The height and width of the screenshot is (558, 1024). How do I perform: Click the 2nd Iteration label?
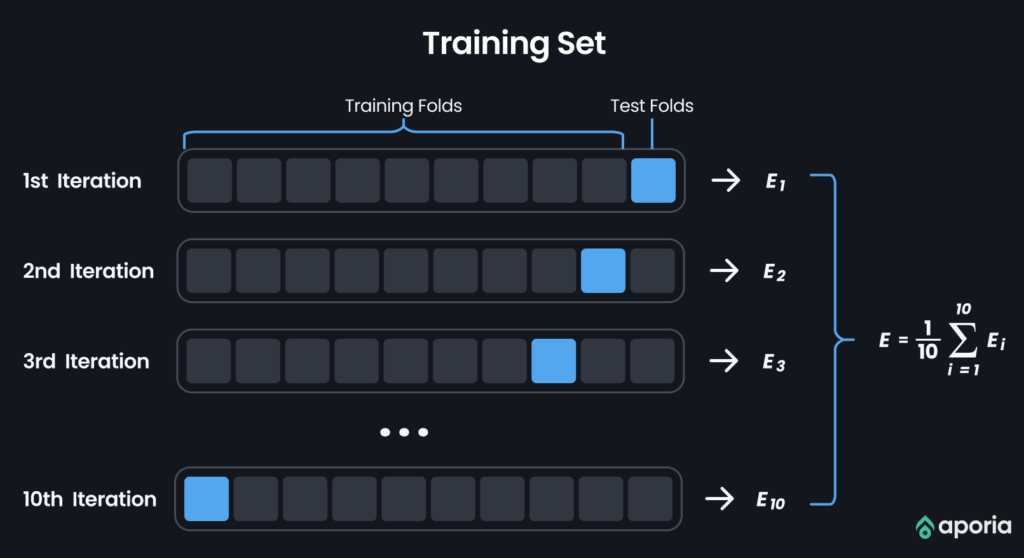(x=88, y=271)
